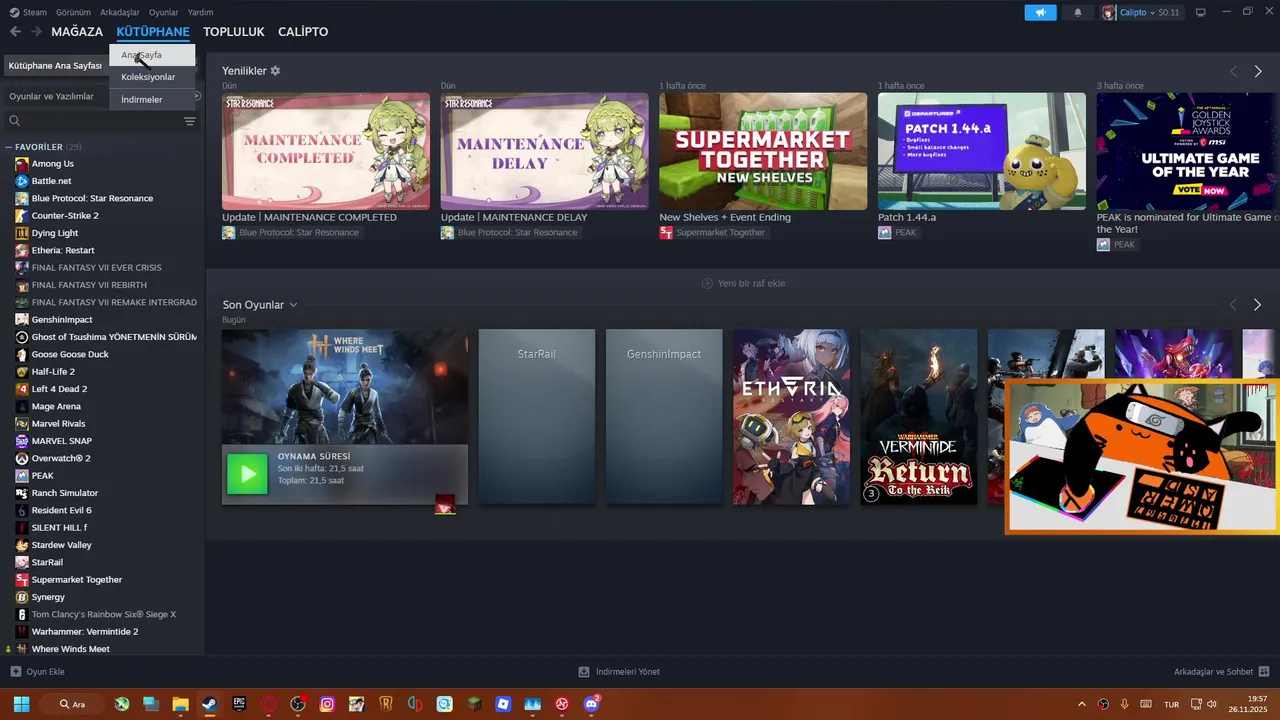Click the Steam icon in taskbar
The height and width of the screenshot is (720, 1280).
(209, 704)
